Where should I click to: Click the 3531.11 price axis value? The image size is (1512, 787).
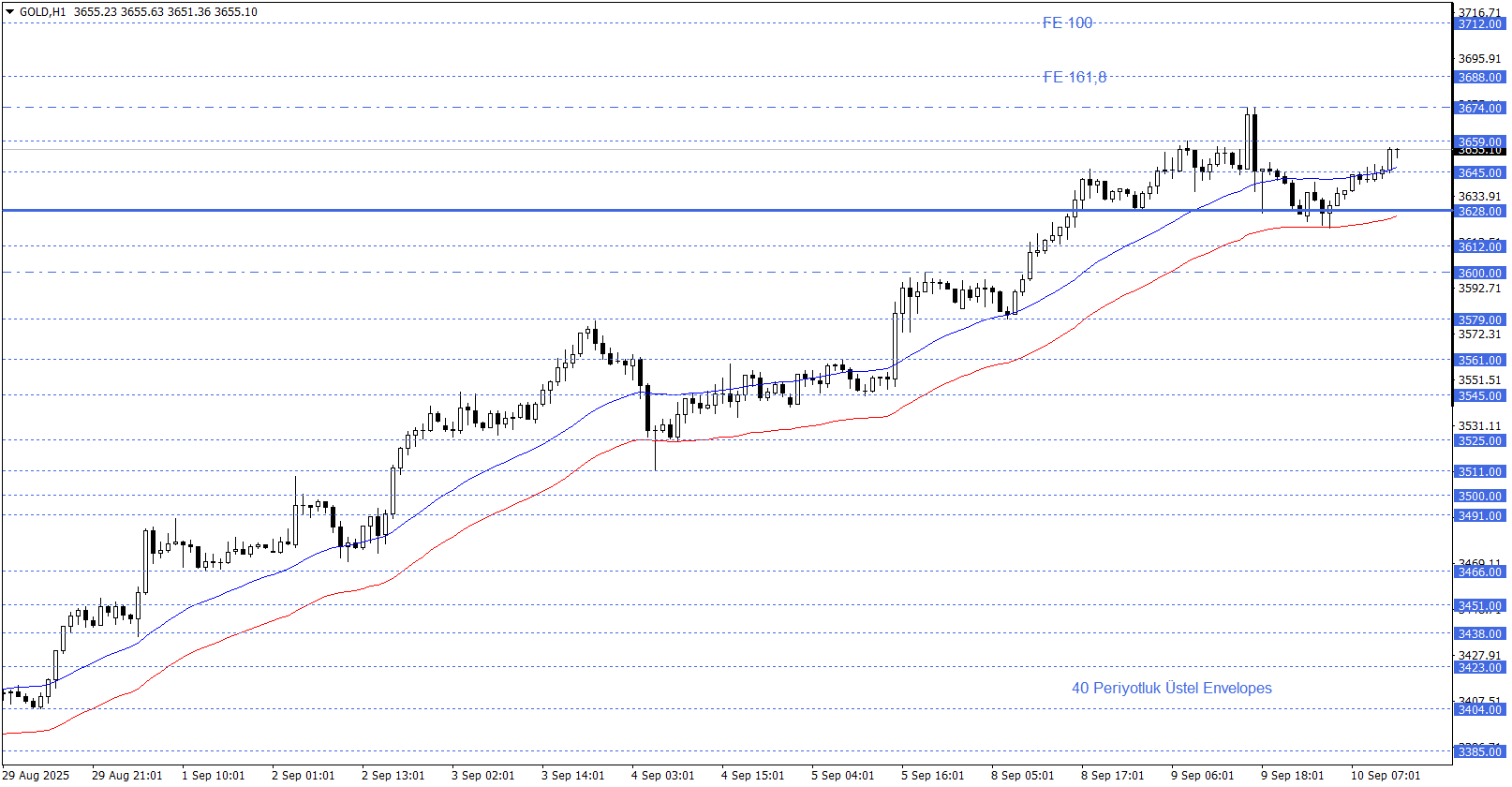(1479, 426)
